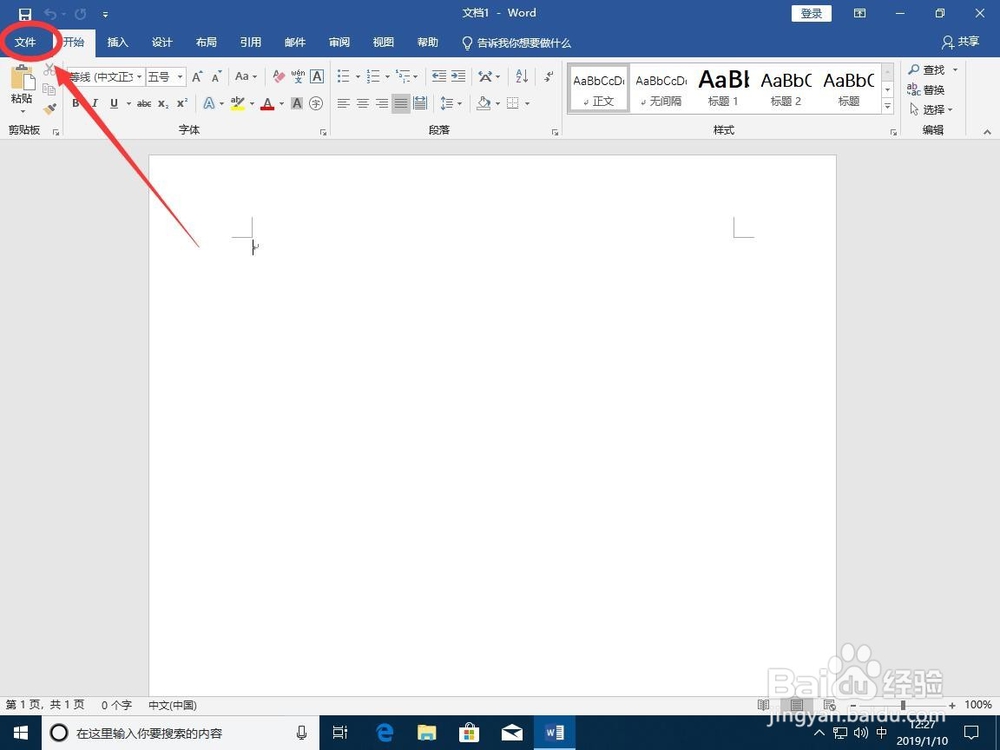The image size is (1000, 750).
Task: Open the borders dropdown arrow
Action: [527, 103]
